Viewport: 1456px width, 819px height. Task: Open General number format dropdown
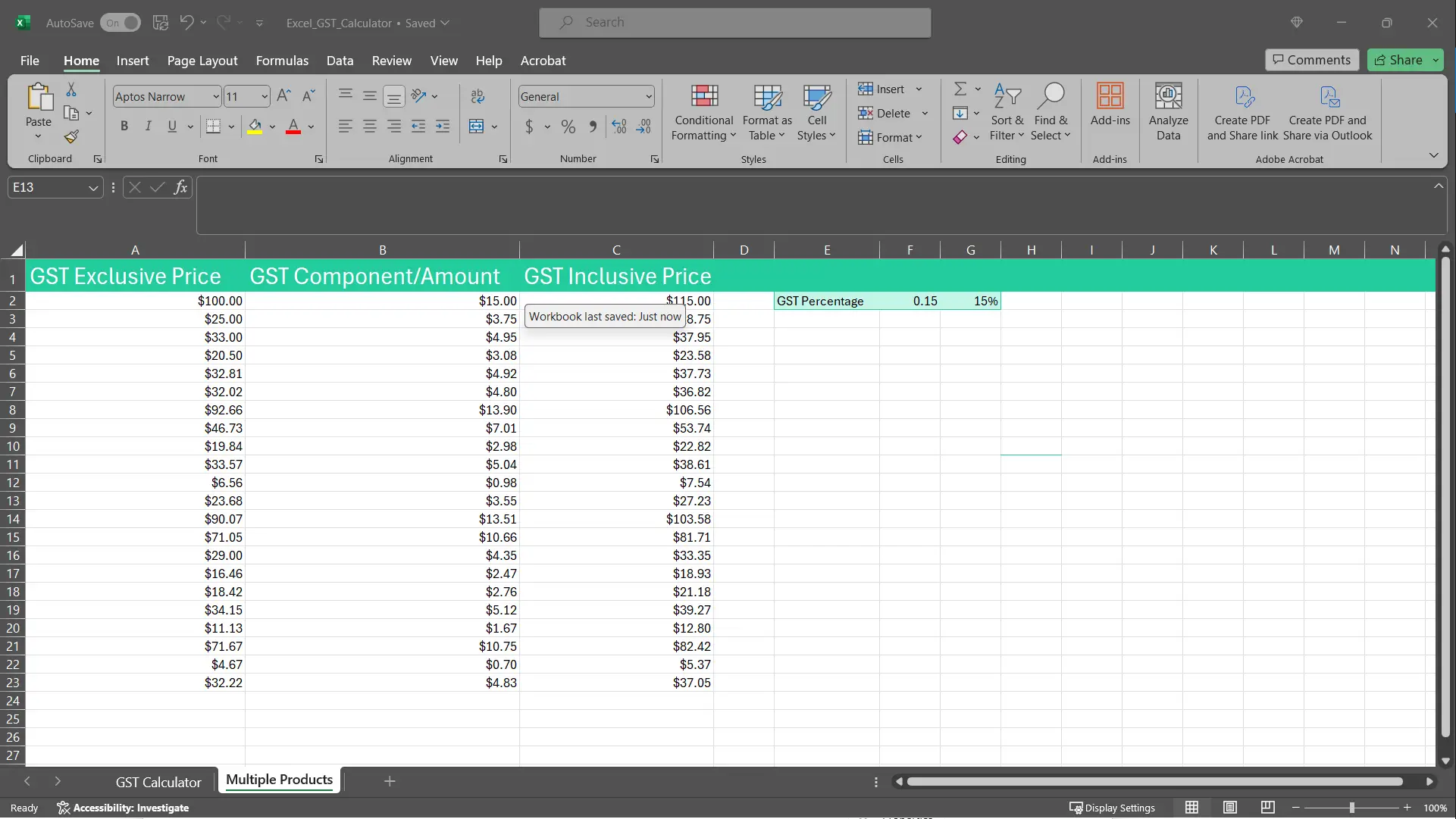649,96
